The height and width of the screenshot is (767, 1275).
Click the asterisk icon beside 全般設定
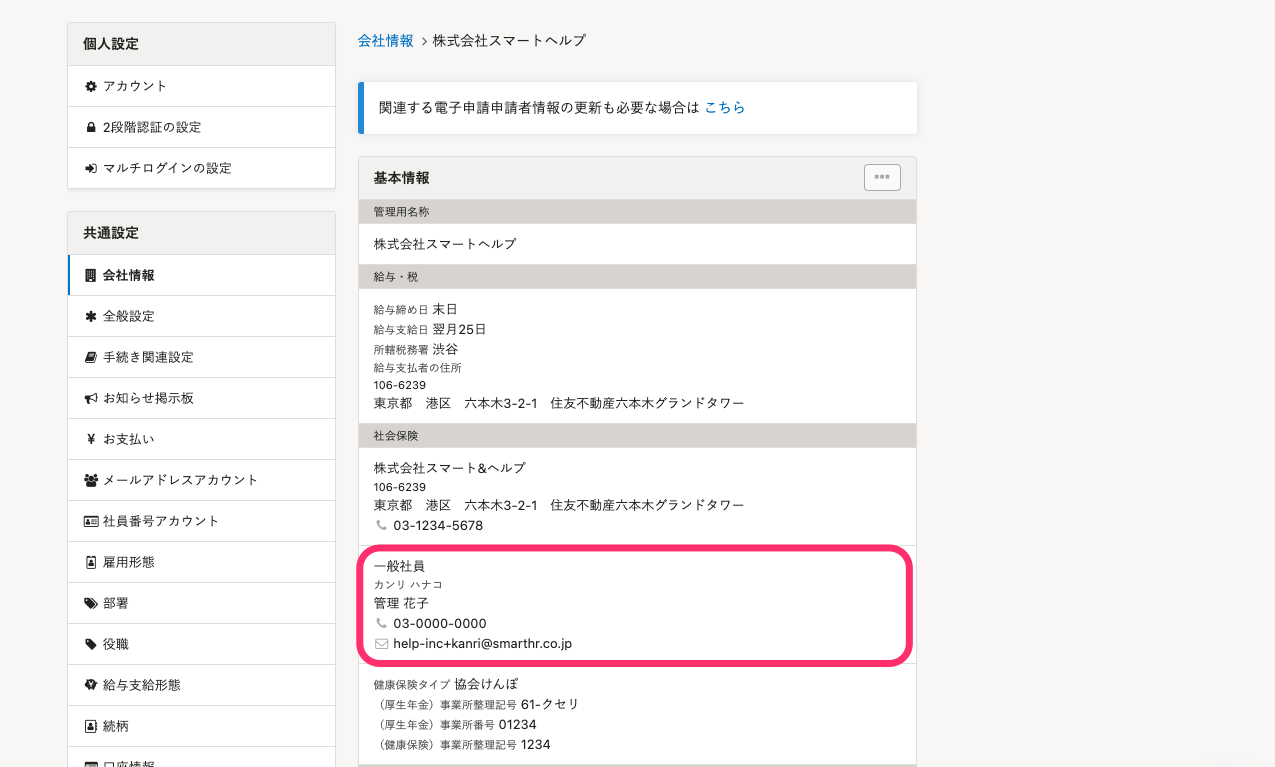pos(91,316)
